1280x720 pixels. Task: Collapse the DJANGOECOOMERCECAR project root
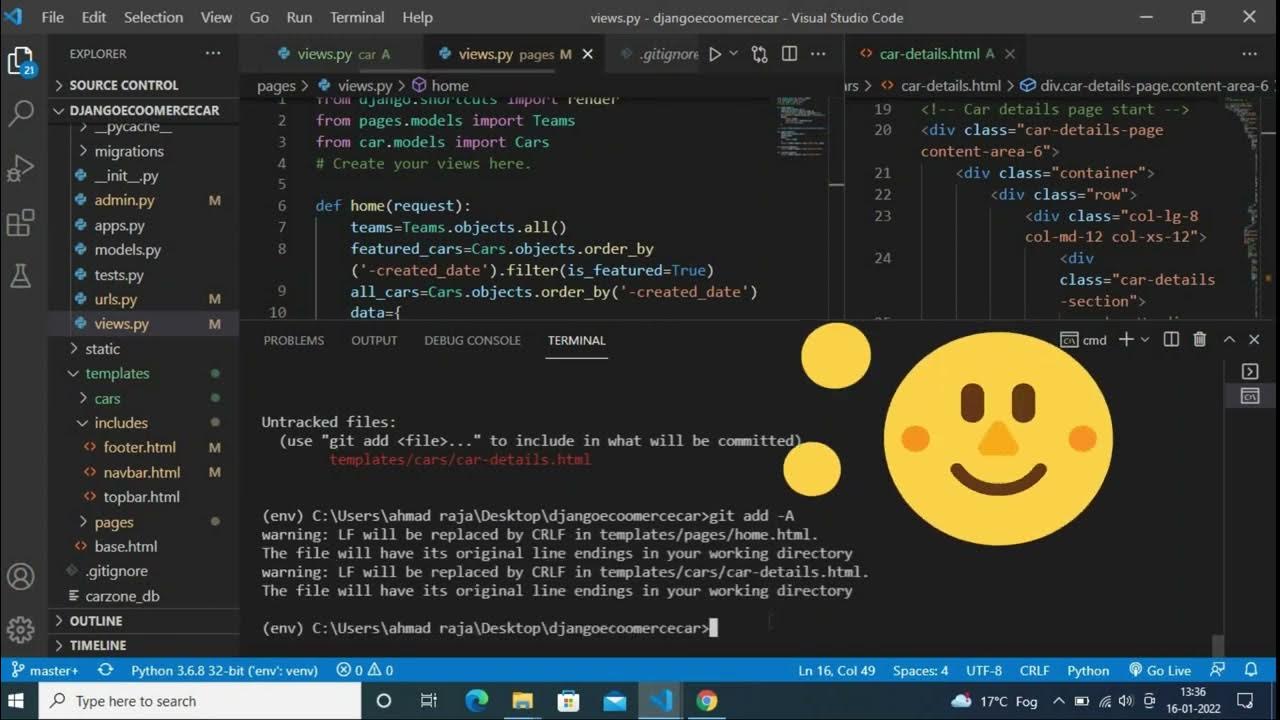pos(143,110)
